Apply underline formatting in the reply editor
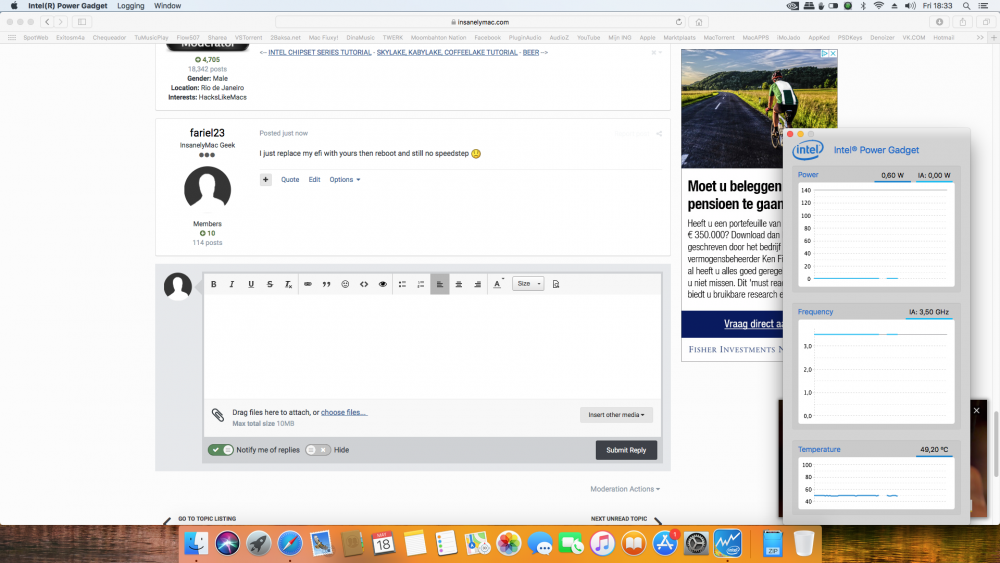 pos(251,284)
